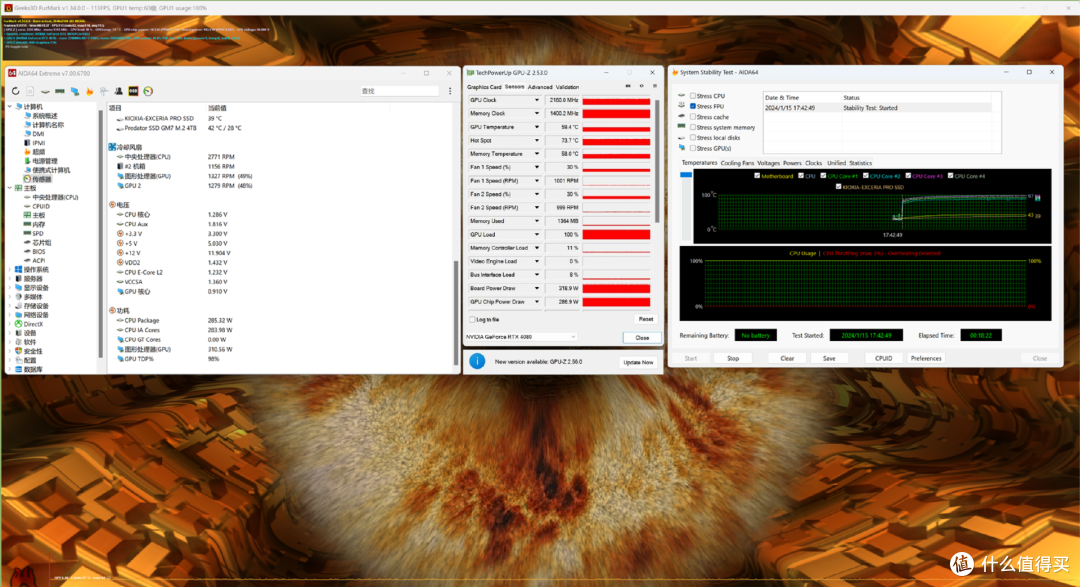1080x587 pixels.
Task: Click the gauge sensor toolbar icon in AIDA64
Action: click(148, 91)
